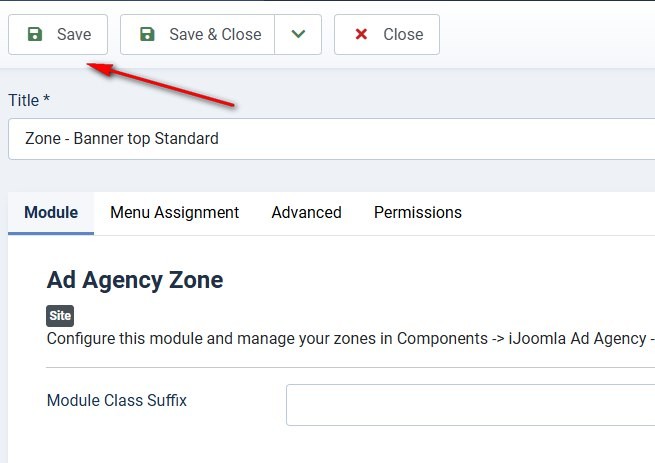Open the Menu Assignment tab

174,212
